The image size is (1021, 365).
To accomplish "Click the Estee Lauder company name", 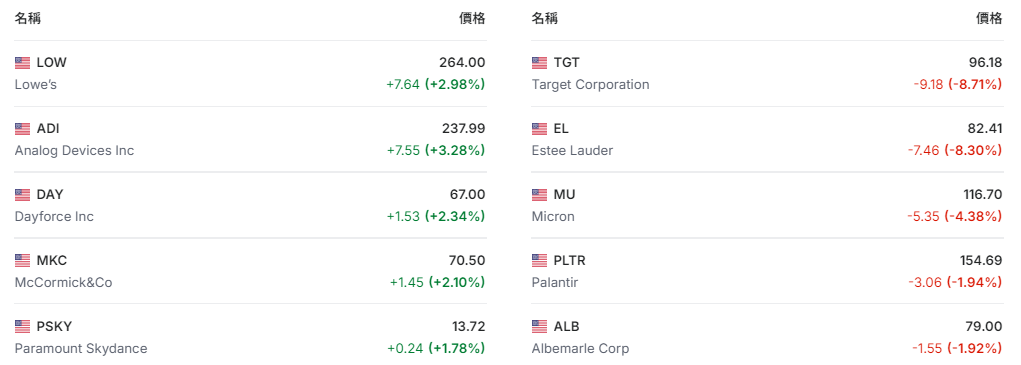I will [572, 150].
